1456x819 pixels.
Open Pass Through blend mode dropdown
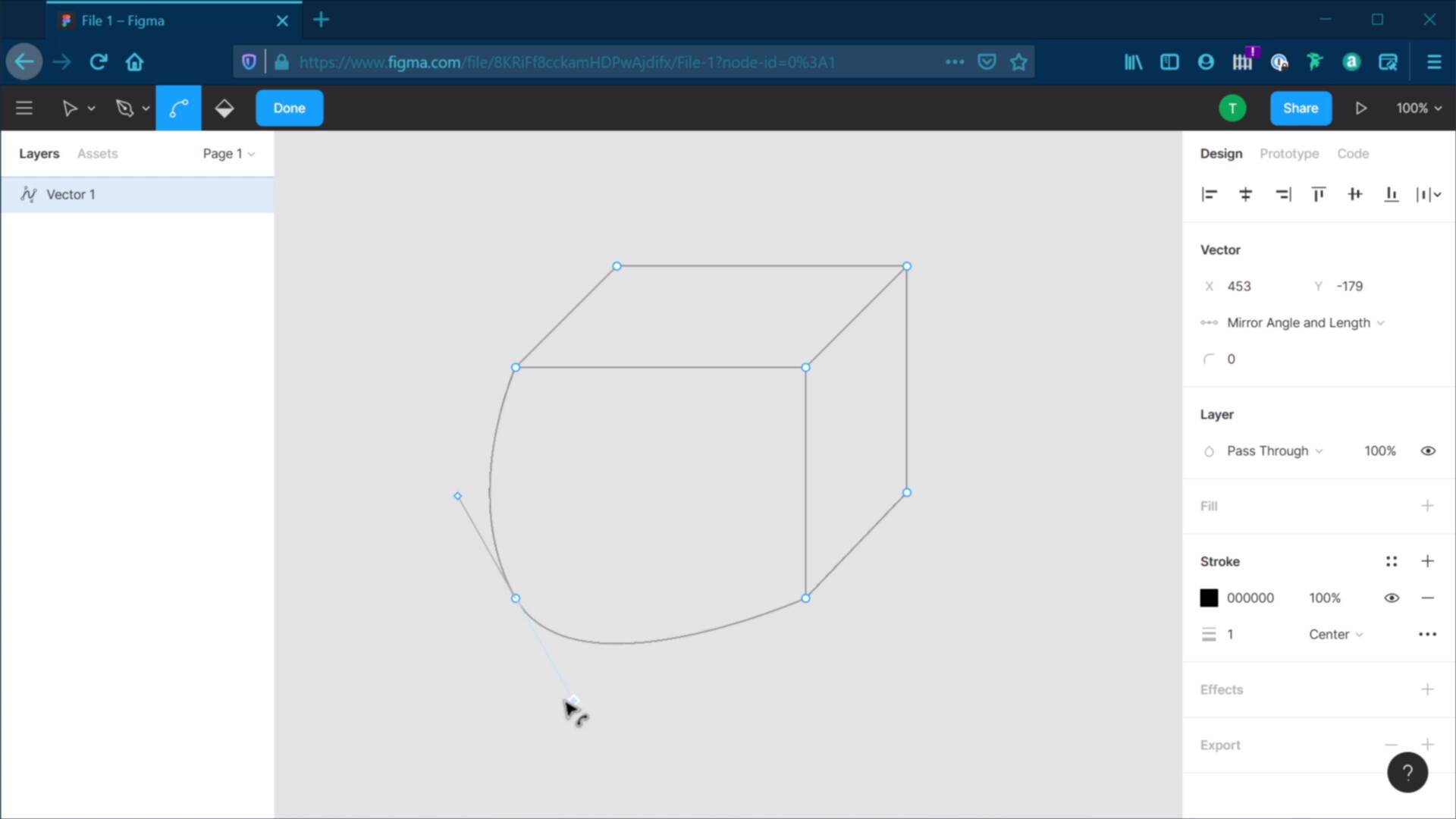click(1275, 450)
